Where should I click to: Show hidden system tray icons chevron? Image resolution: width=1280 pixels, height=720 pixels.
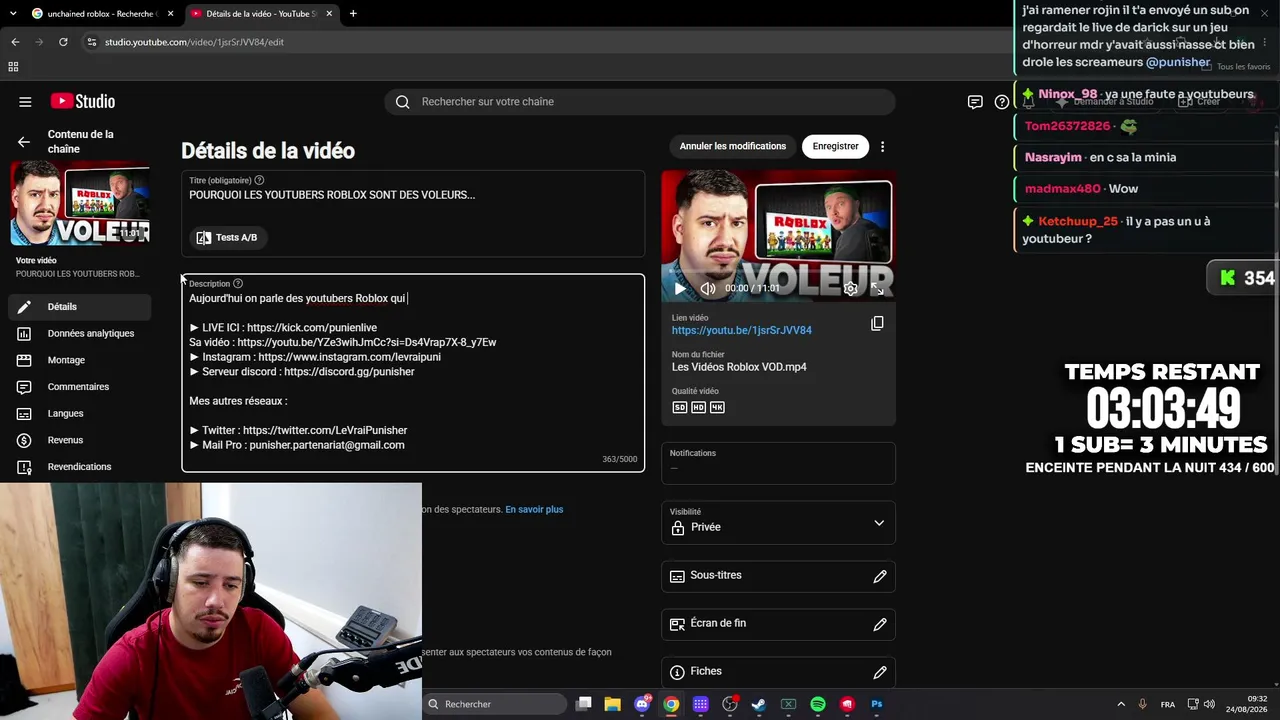[1121, 704]
